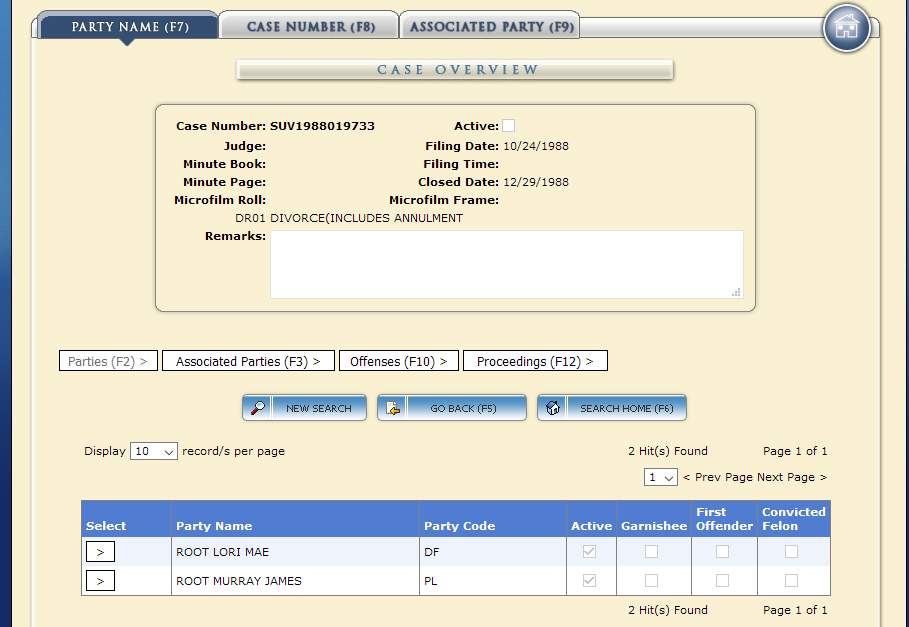Toggle the case Active checkbox
The width and height of the screenshot is (909, 627).
[x=508, y=126]
